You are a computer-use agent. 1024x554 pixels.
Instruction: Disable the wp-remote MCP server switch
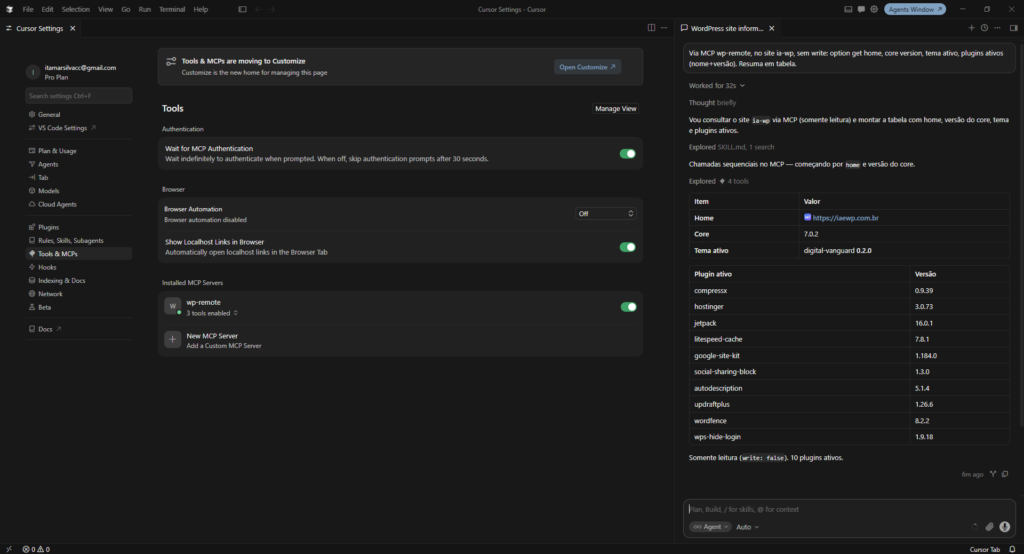(x=628, y=306)
